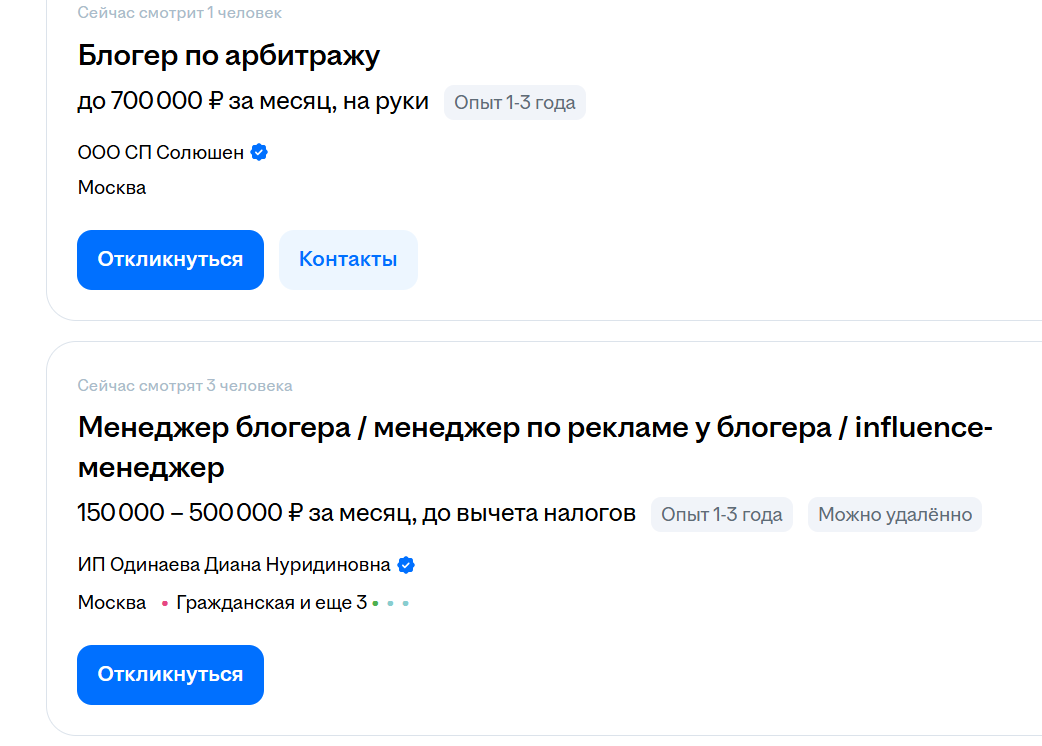Click verified badge beside ИП Одинаева Диана Нуридиновна
The width and height of the screenshot is (1042, 746).
point(406,565)
